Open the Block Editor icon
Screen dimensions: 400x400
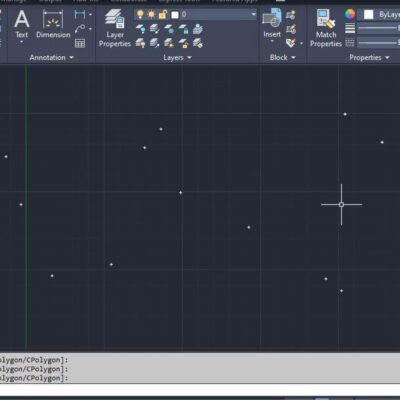[291, 29]
